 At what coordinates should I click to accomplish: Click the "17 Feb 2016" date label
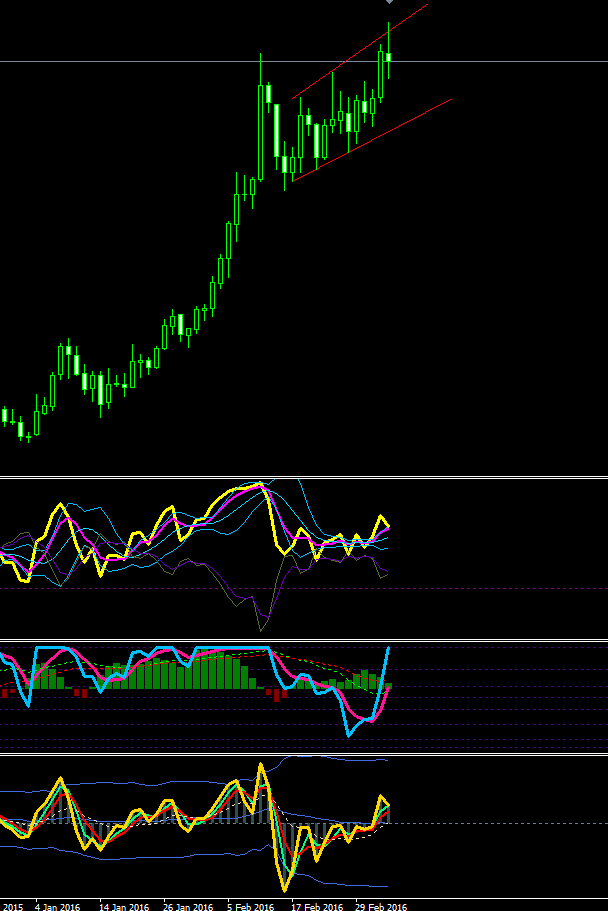(x=317, y=906)
